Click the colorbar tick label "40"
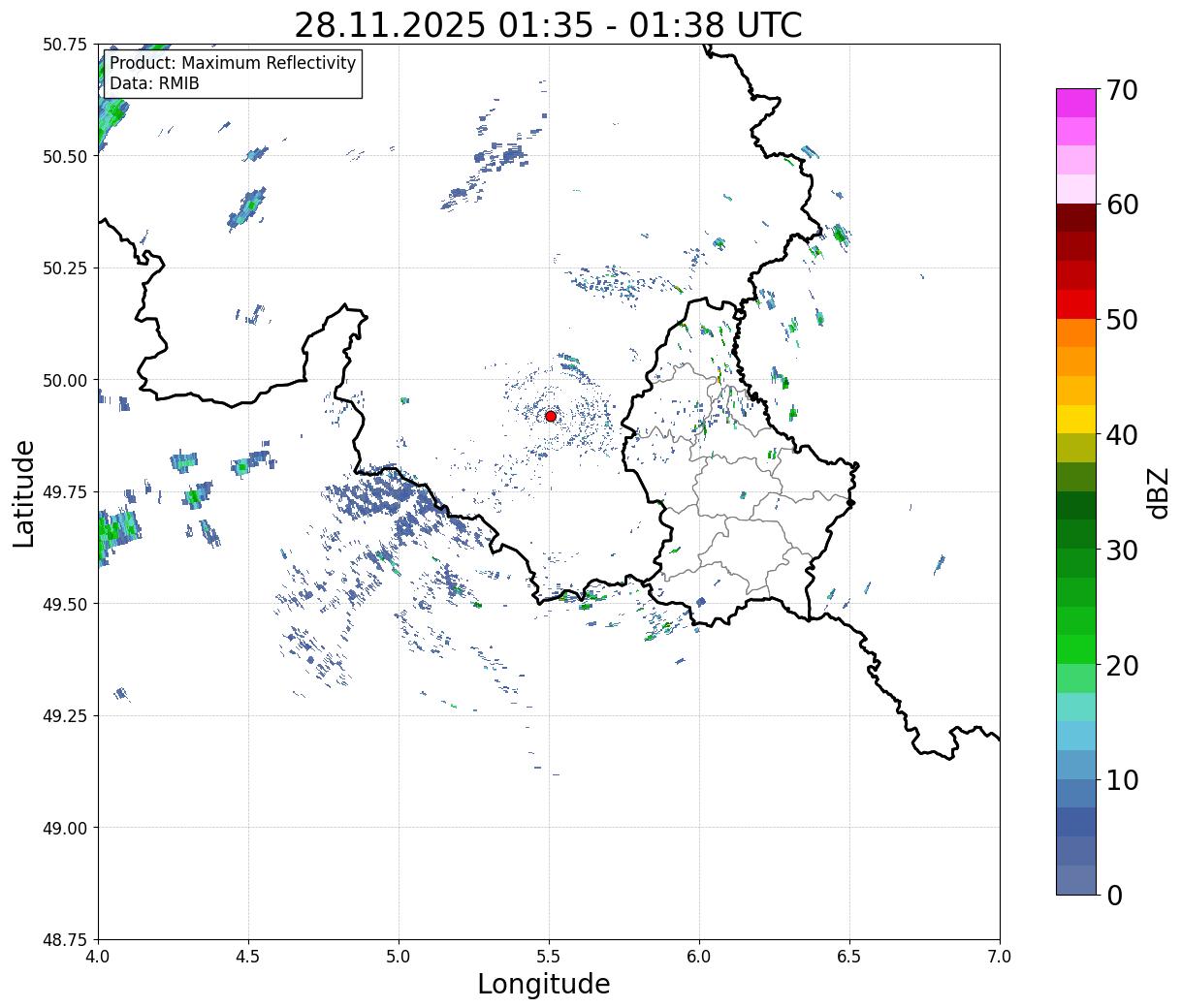Viewport: 1182px width, 1008px height. pos(1121,435)
